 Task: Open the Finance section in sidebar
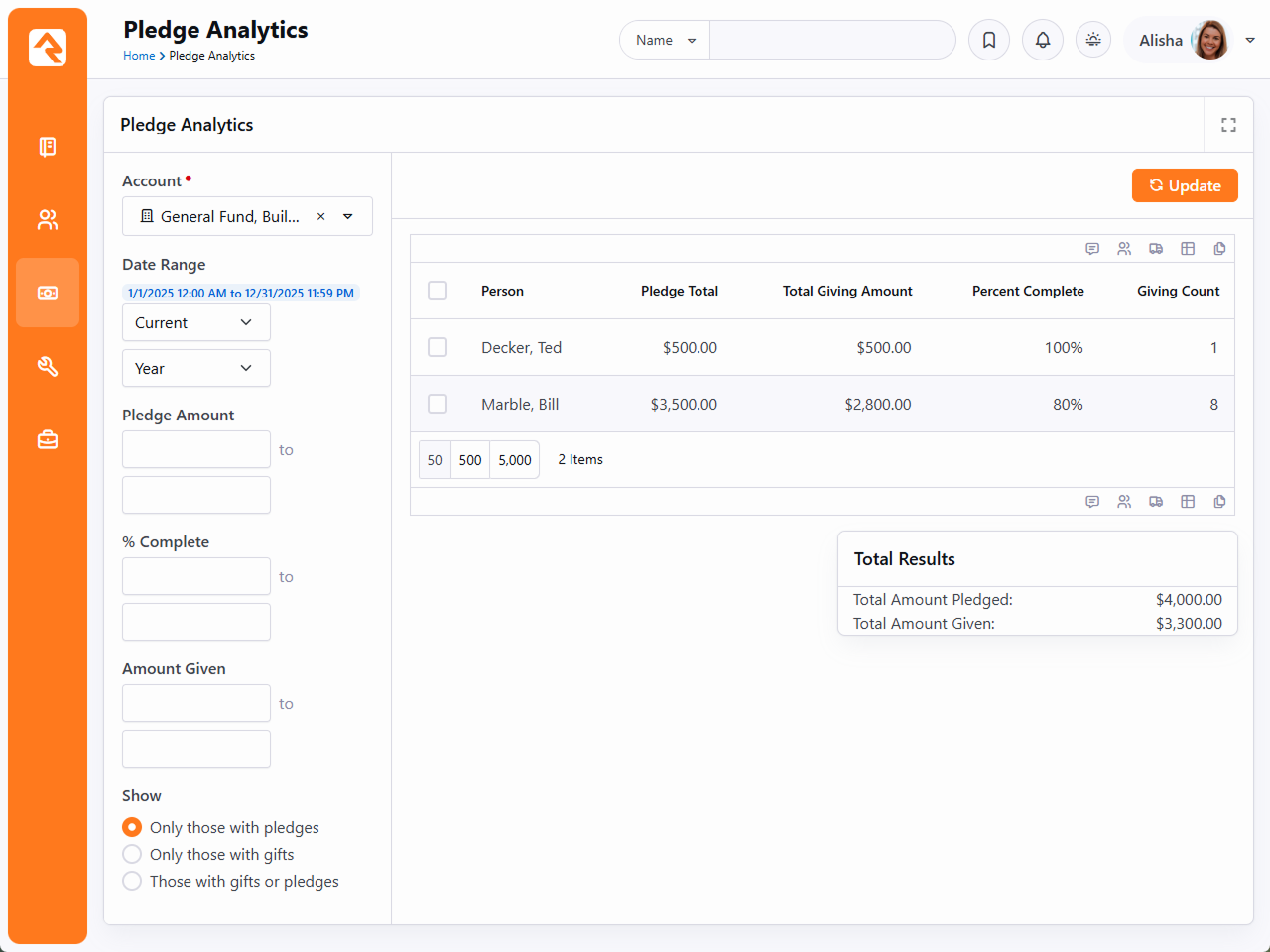tap(48, 293)
